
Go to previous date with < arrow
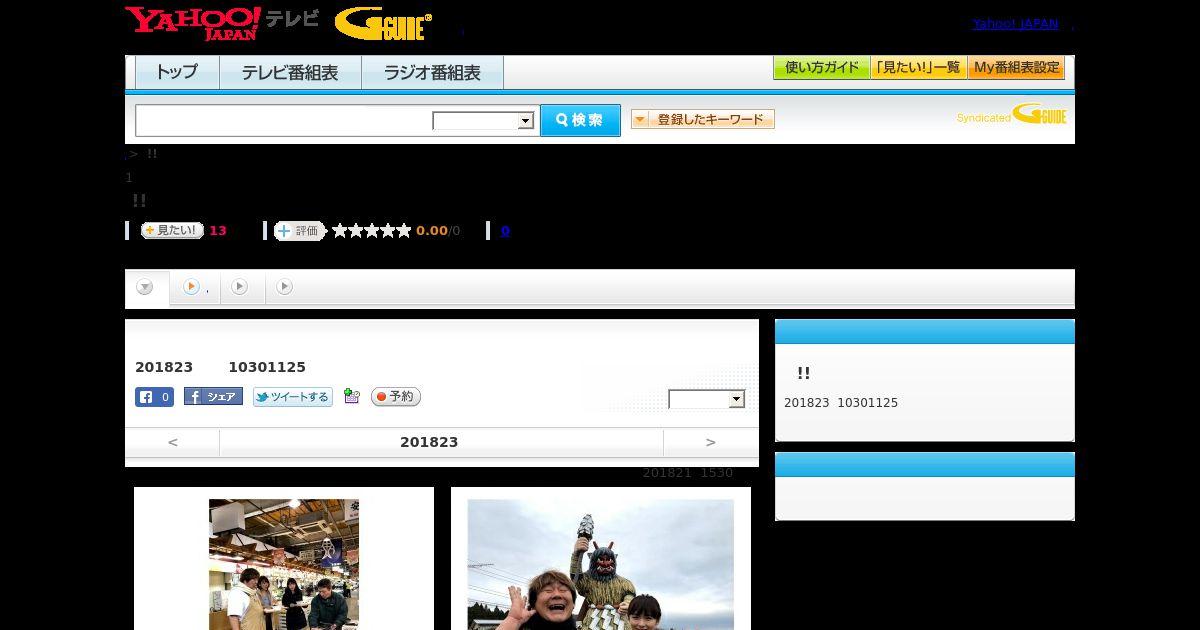pos(173,442)
